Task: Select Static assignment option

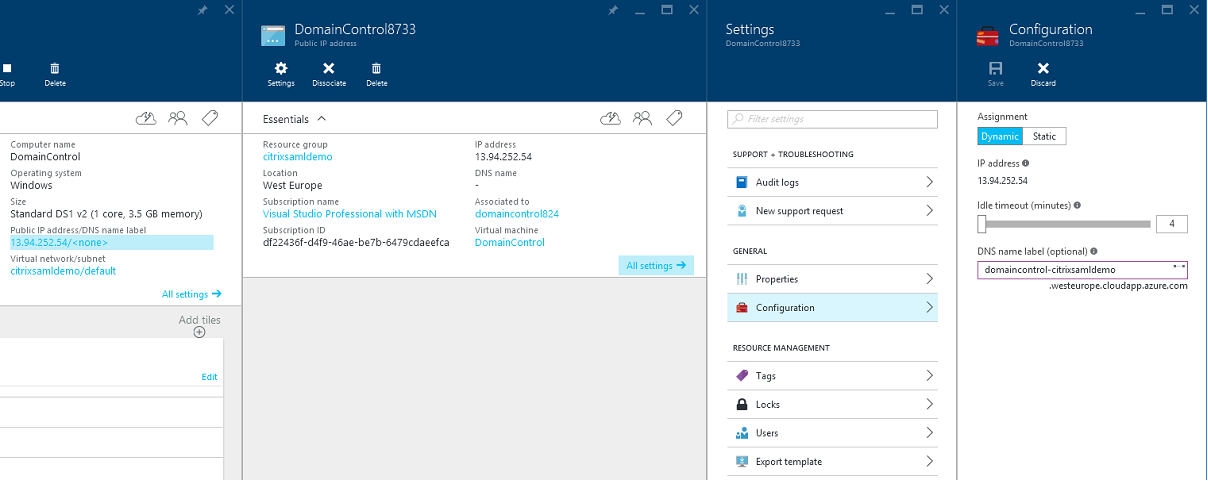Action: click(x=1044, y=136)
